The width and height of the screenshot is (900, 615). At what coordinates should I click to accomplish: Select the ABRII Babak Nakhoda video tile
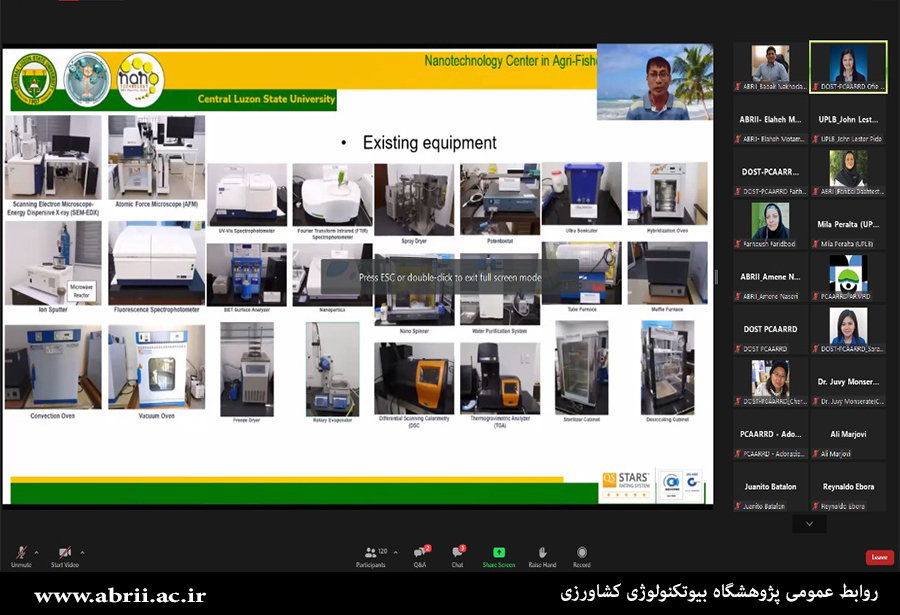770,67
